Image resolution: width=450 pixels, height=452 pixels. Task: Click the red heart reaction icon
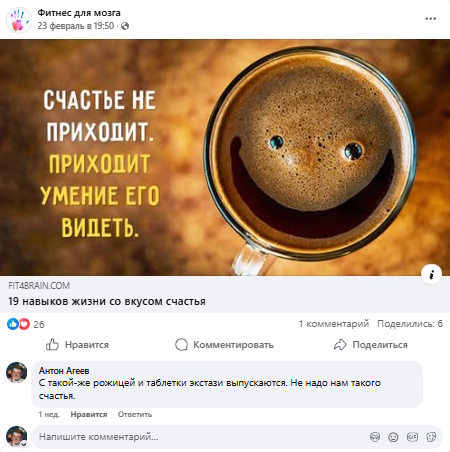tap(24, 324)
